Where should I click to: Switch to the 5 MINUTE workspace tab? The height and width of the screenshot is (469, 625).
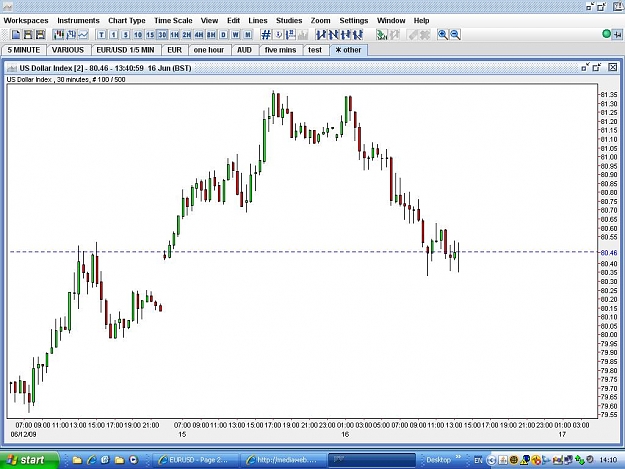tap(24, 50)
